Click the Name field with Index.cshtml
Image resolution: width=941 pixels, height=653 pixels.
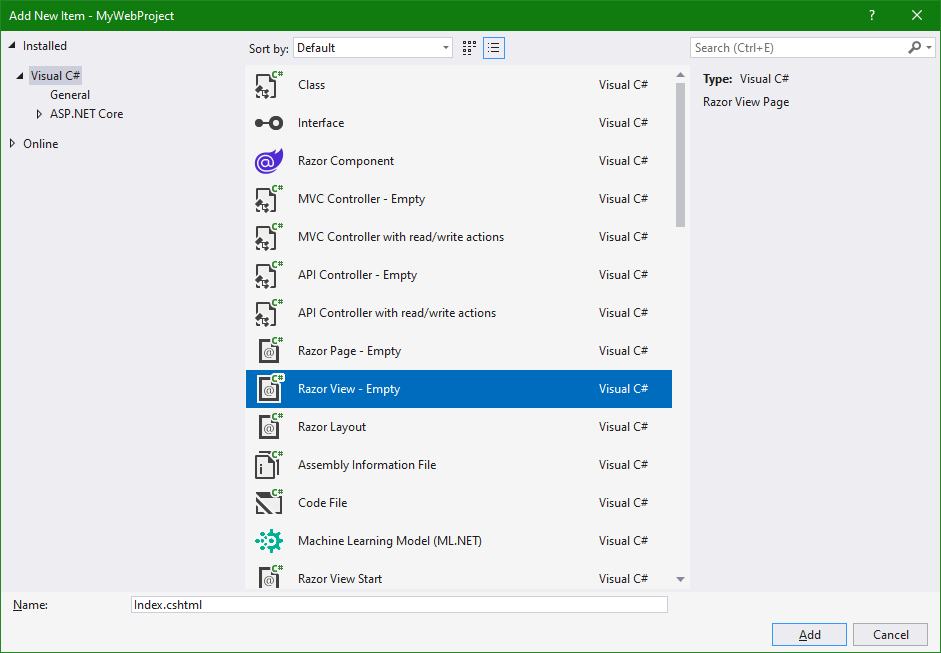399,604
